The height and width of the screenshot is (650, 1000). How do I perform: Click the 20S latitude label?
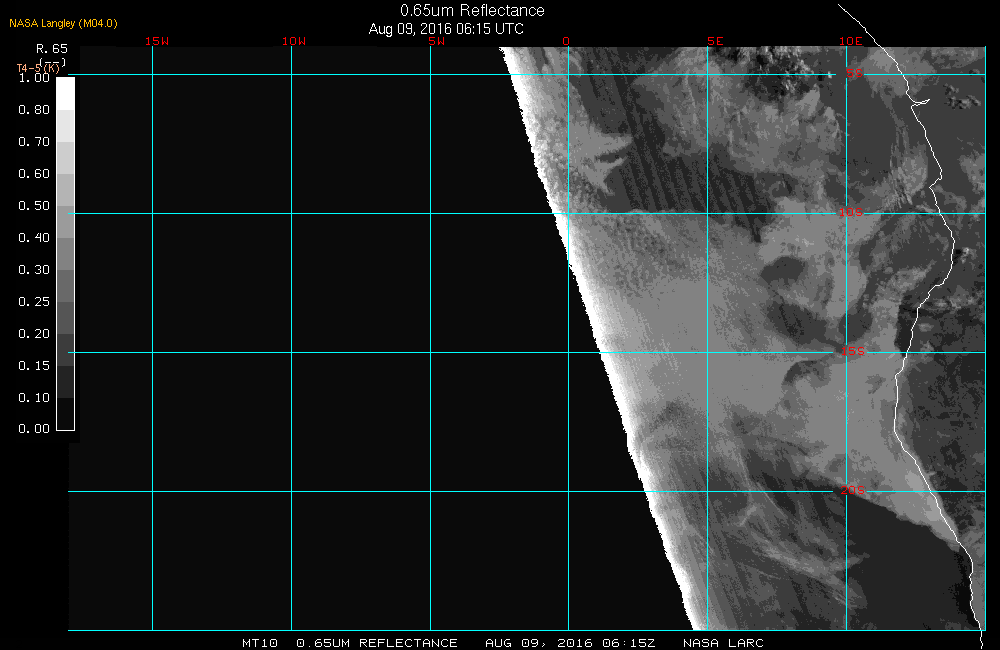853,491
